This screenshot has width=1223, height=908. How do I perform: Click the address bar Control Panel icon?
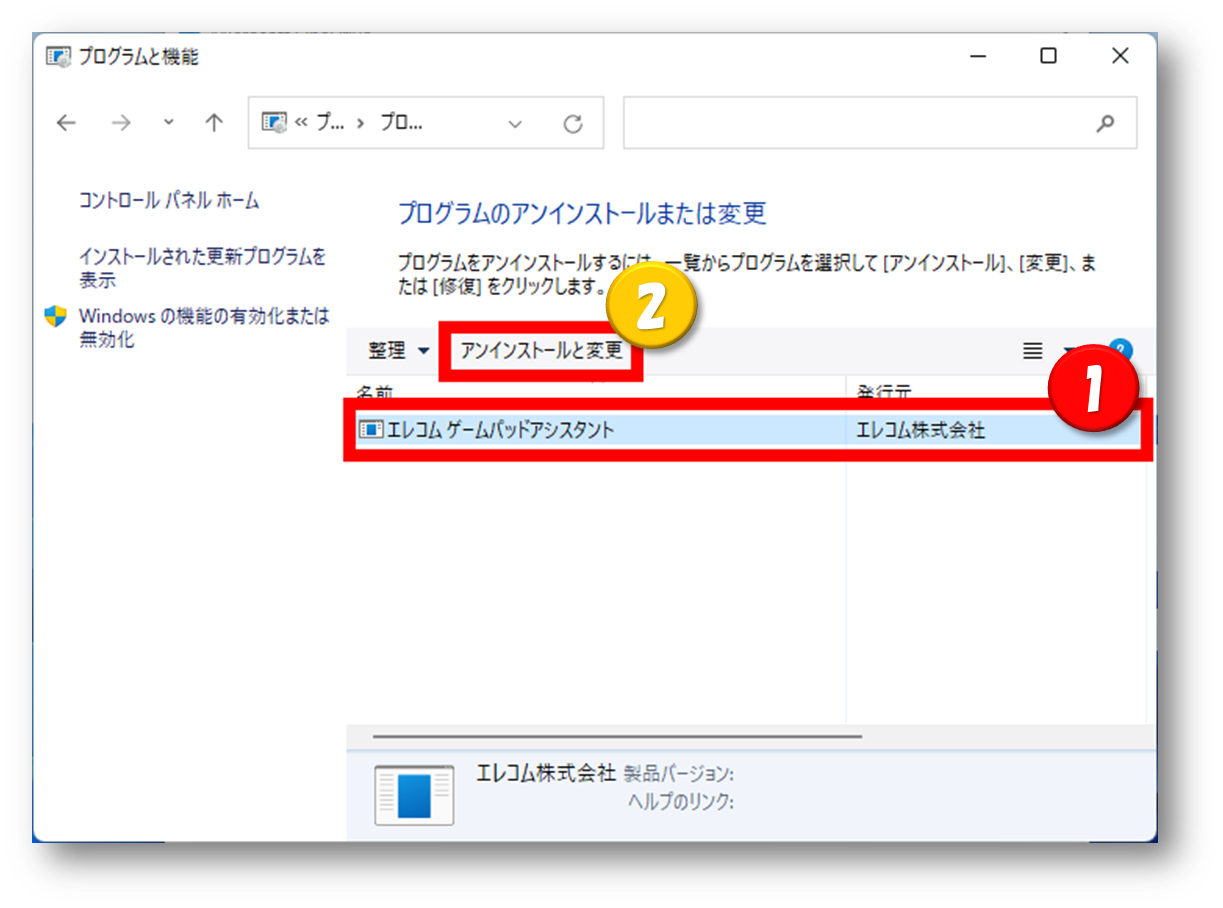pos(273,123)
